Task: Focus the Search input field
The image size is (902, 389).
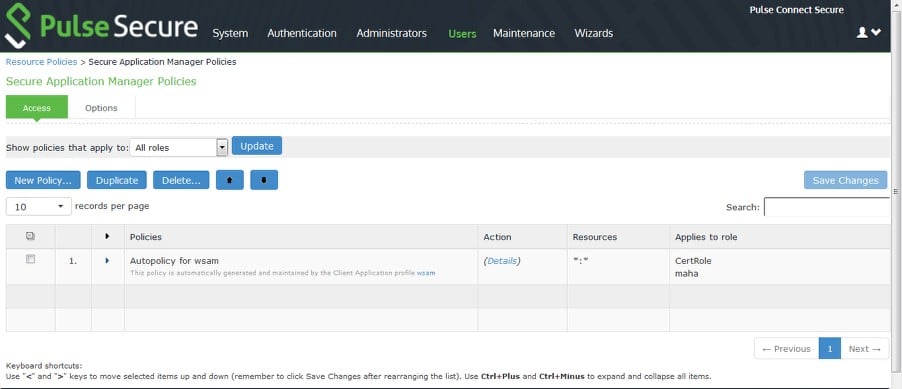Action: [827, 207]
